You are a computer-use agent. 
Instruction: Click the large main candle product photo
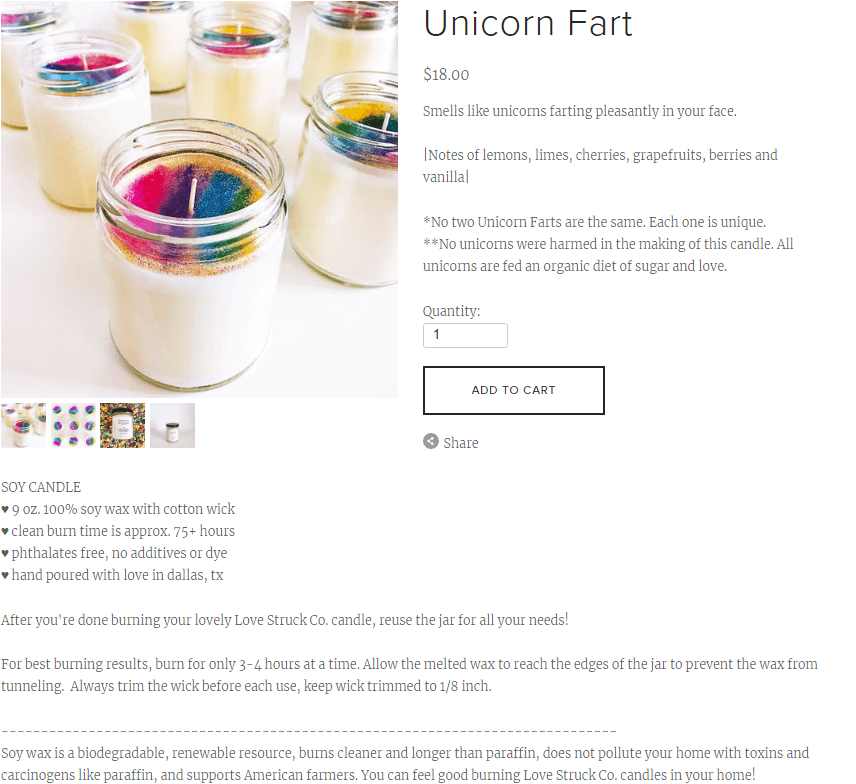[199, 199]
